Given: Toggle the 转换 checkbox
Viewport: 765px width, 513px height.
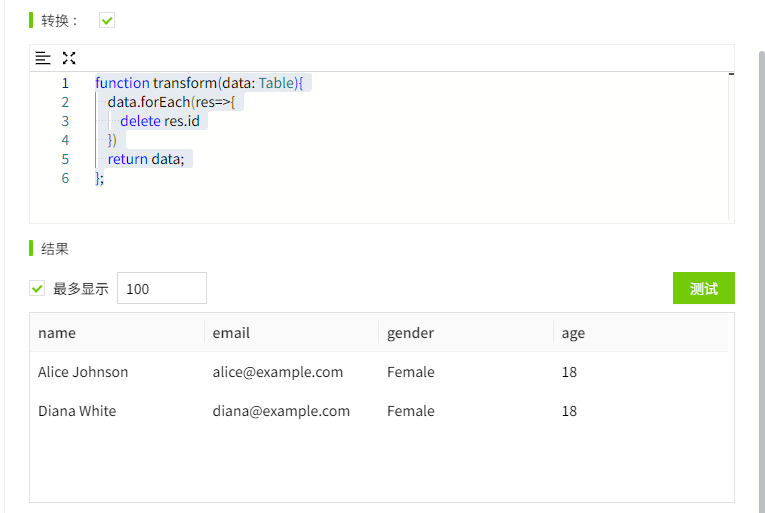Looking at the screenshot, I should point(107,20).
